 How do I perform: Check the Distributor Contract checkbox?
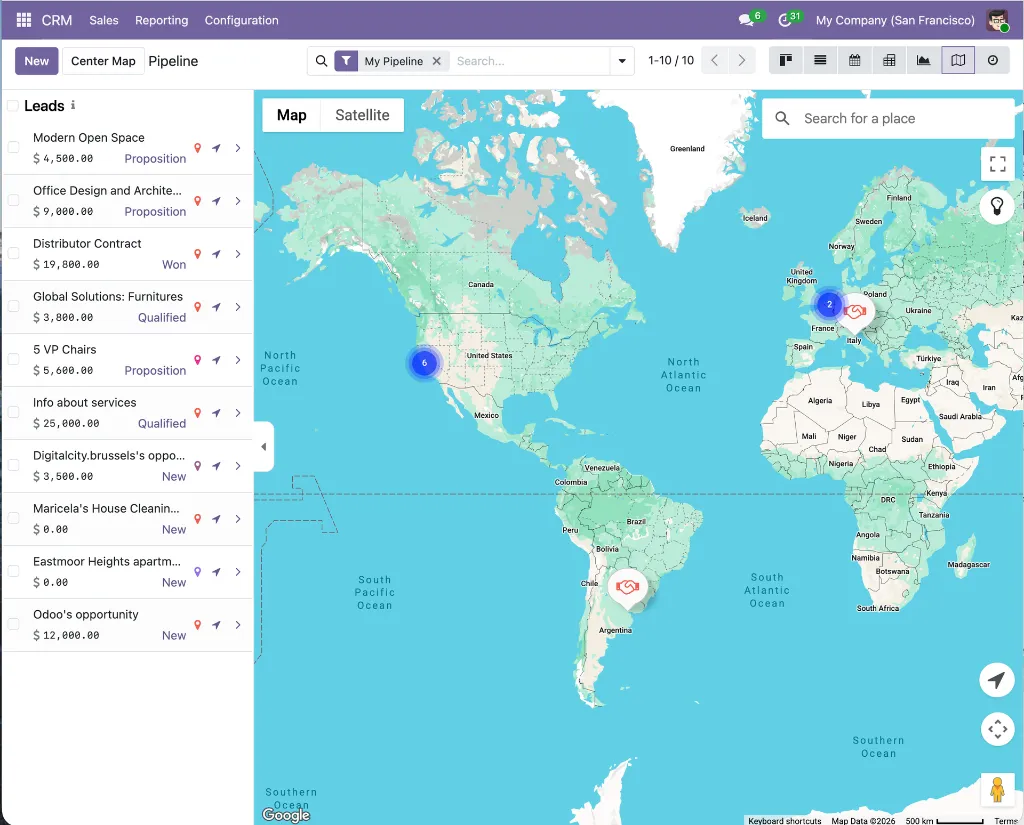click(x=13, y=253)
